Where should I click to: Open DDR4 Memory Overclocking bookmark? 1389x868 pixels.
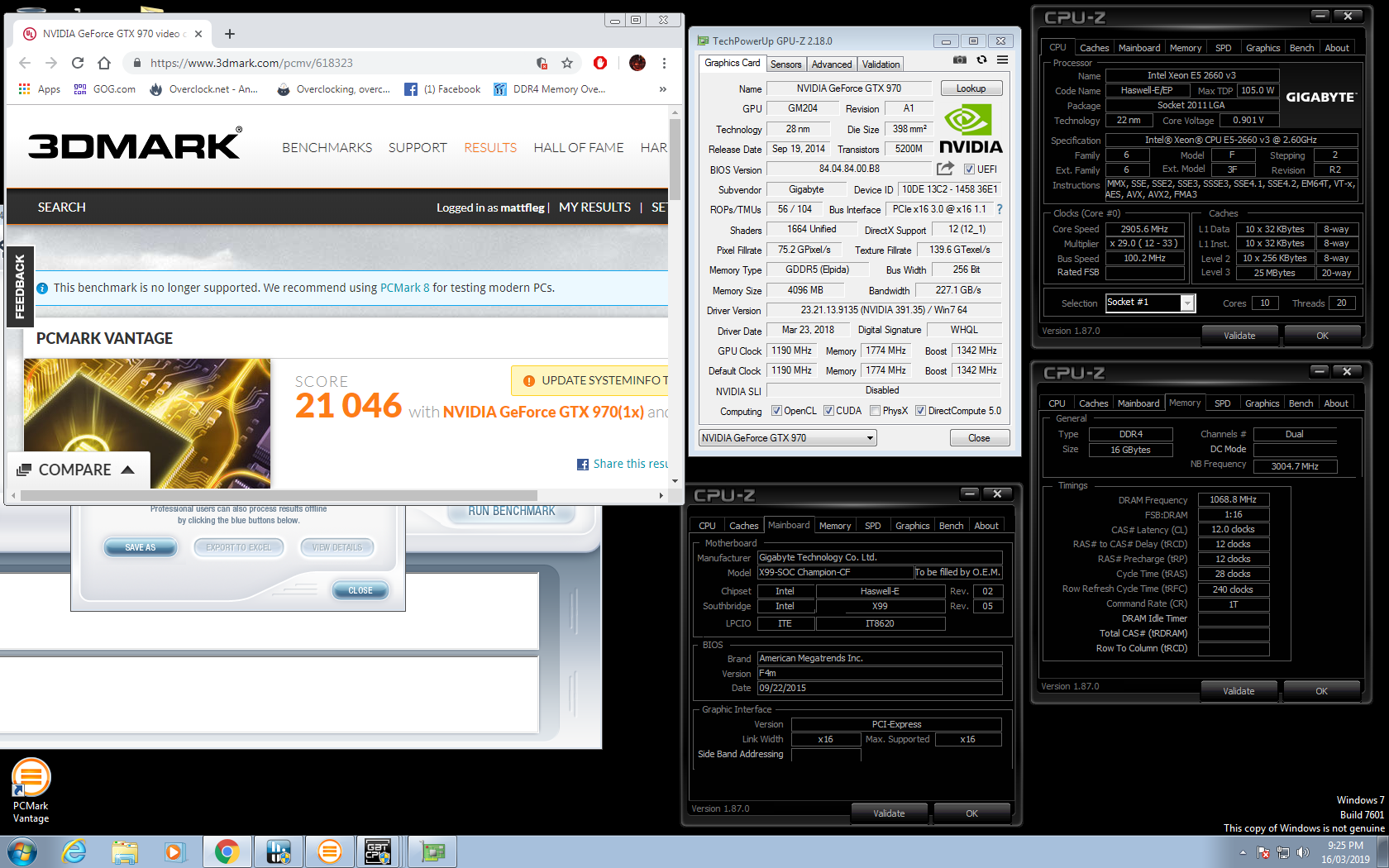click(549, 89)
